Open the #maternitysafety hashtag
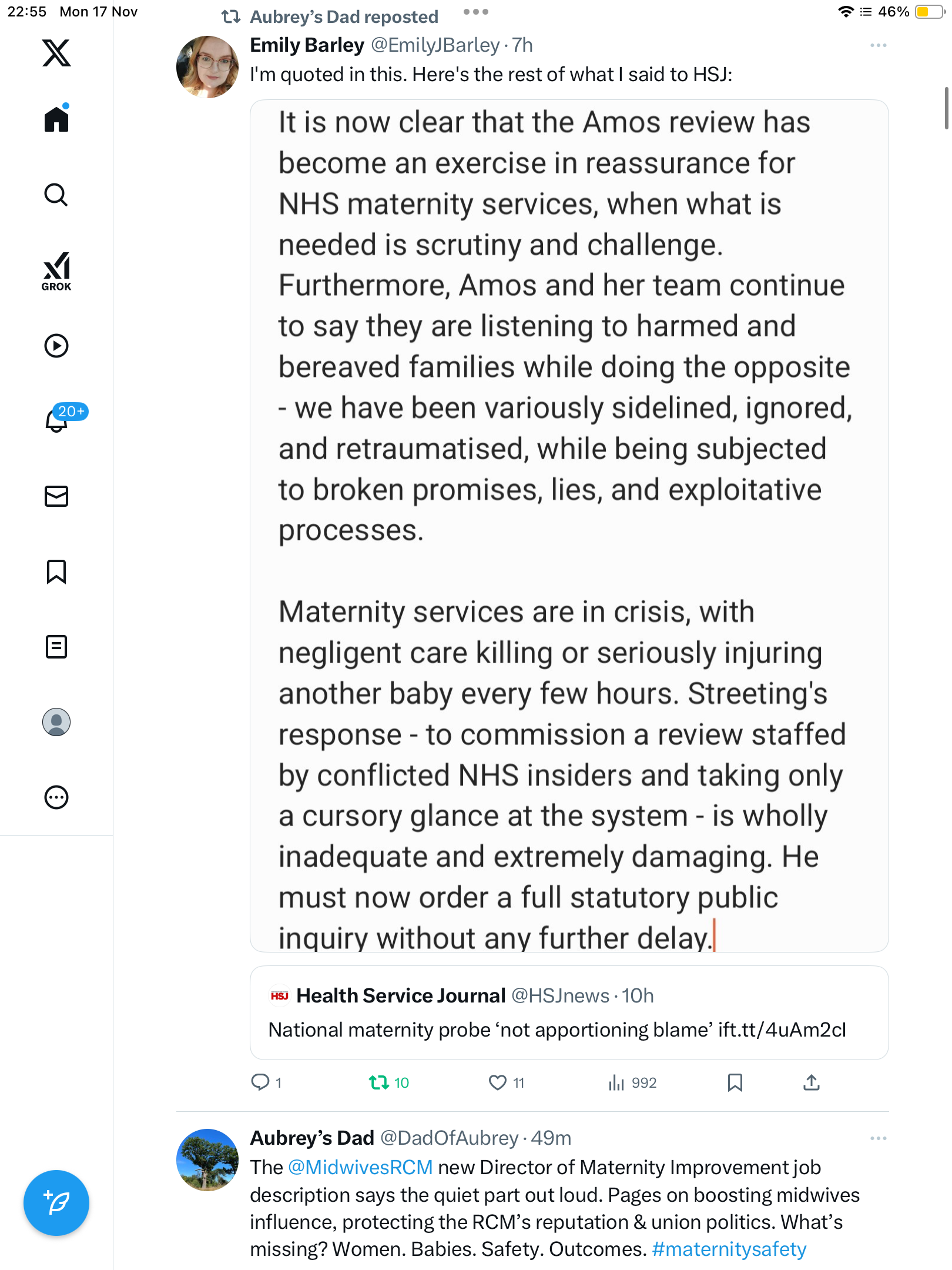This screenshot has width=952, height=1270. (729, 1249)
